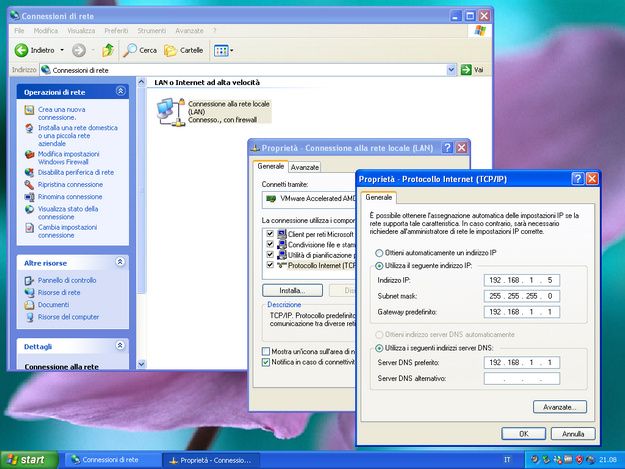Collapse Dettagli panel
Image resolution: width=625 pixels, height=469 pixels.
tap(120, 345)
